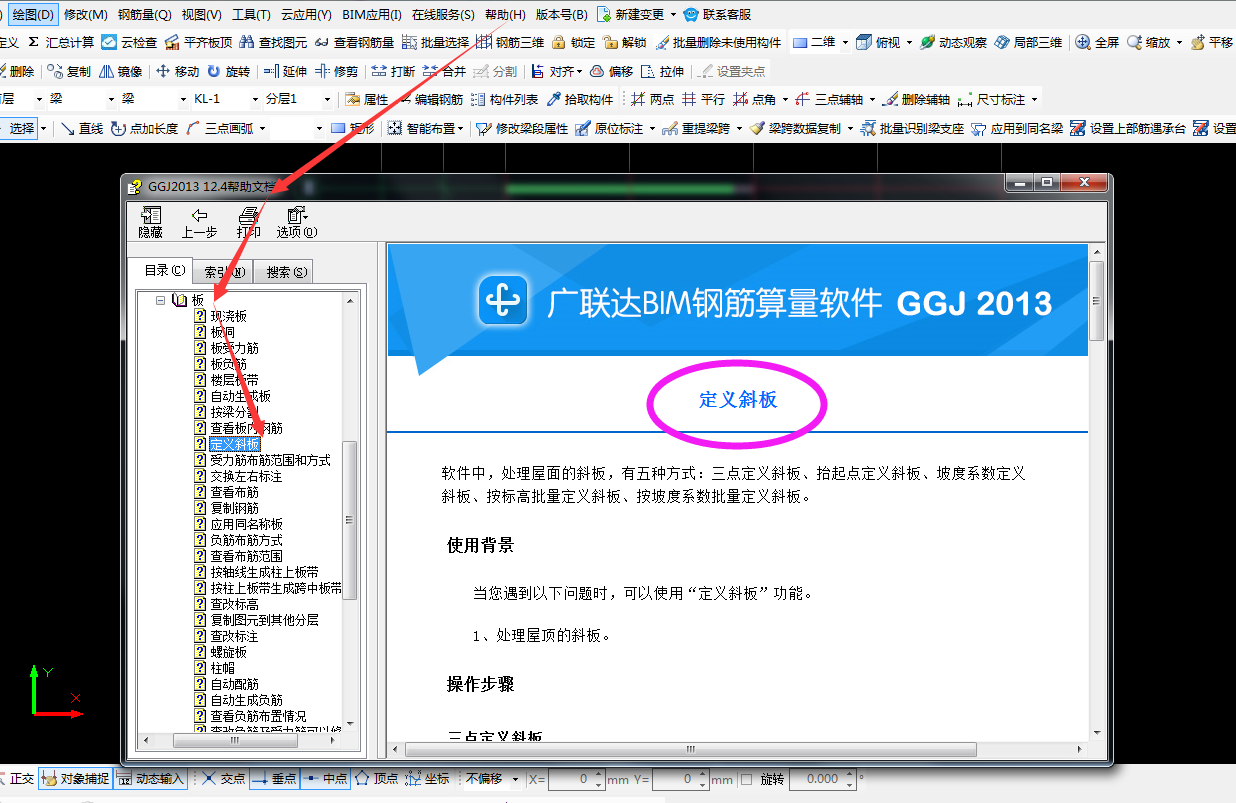The image size is (1236, 803).
Task: Select the 点加长度 tool
Action: pos(144,128)
